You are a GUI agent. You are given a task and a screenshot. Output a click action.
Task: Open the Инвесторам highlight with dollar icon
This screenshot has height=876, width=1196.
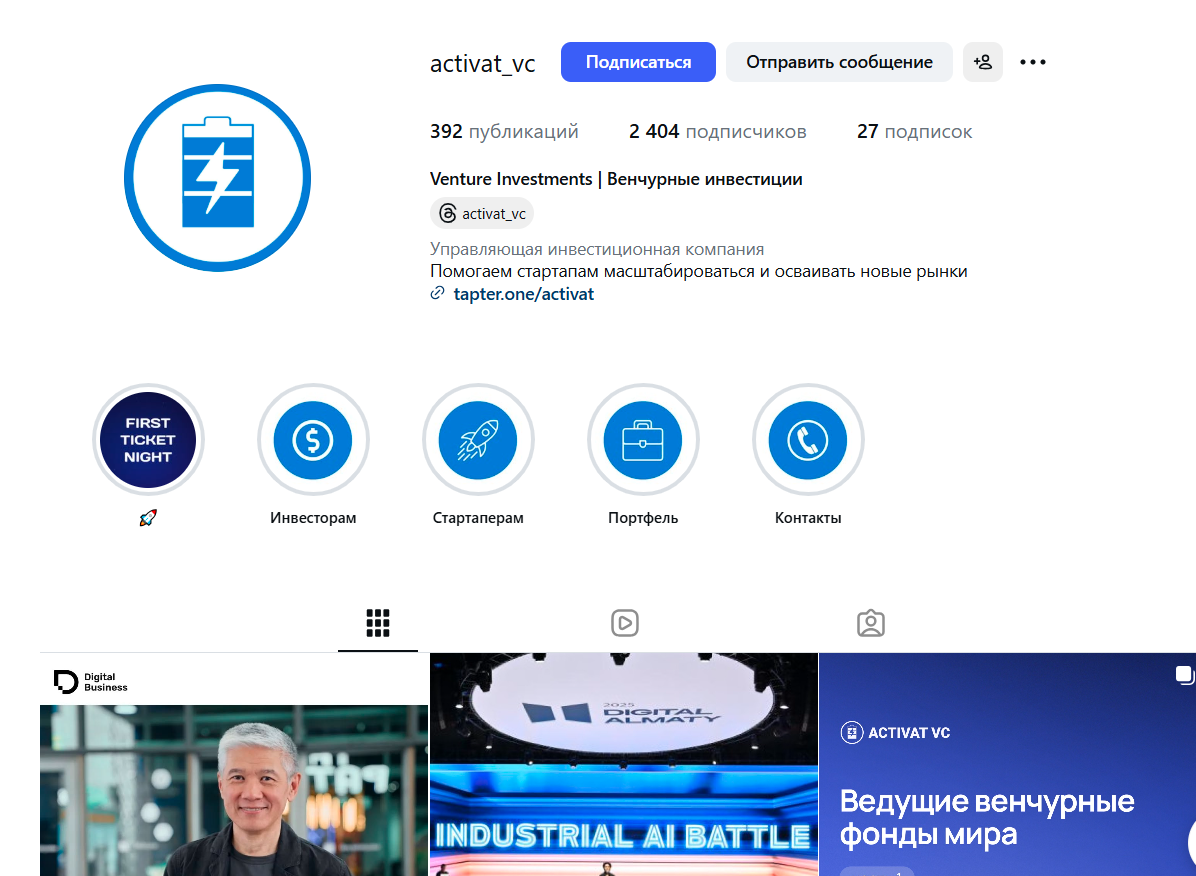tap(313, 440)
